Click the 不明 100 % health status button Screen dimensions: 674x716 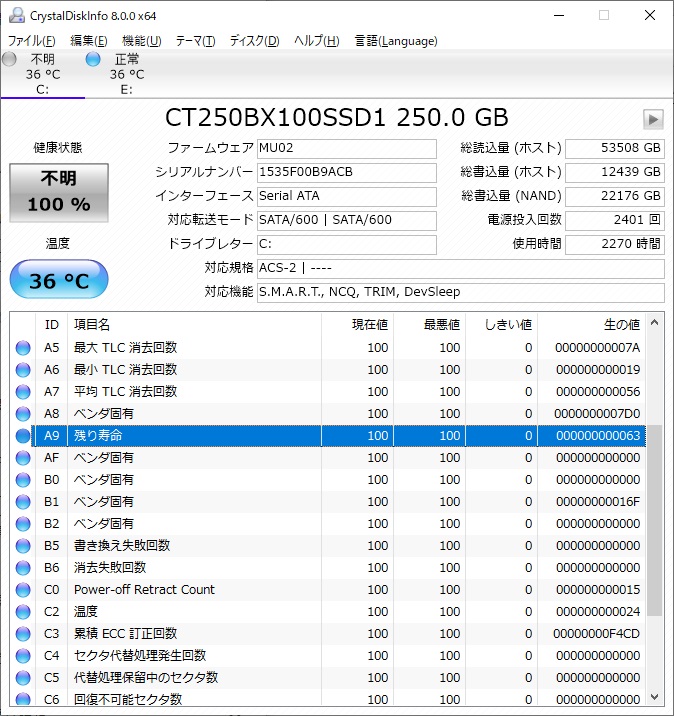59,193
